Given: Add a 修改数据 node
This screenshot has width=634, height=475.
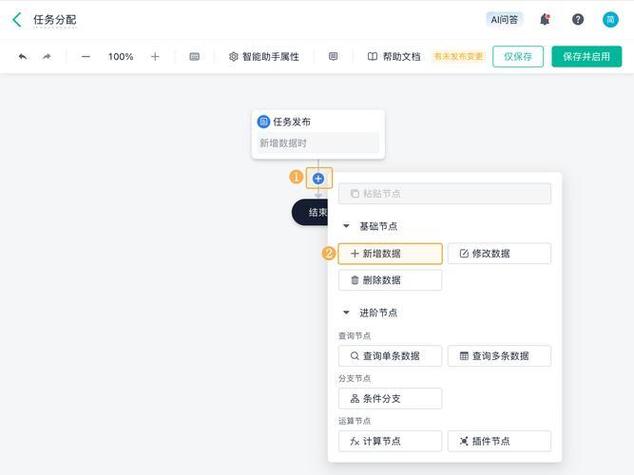Looking at the screenshot, I should point(499,253).
